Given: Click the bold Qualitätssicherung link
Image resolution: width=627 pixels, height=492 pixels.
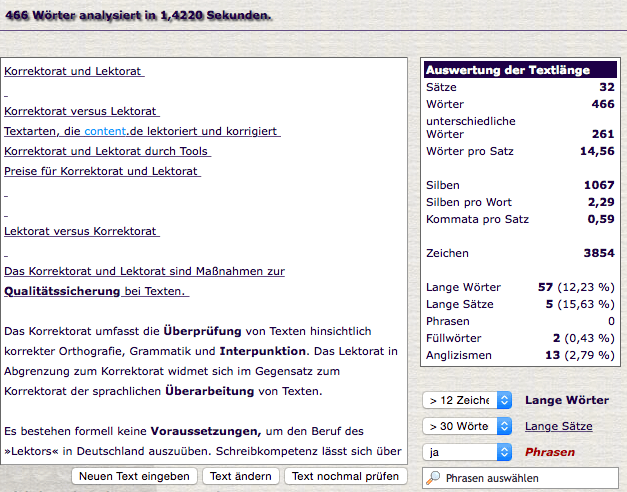Looking at the screenshot, I should point(63,291).
